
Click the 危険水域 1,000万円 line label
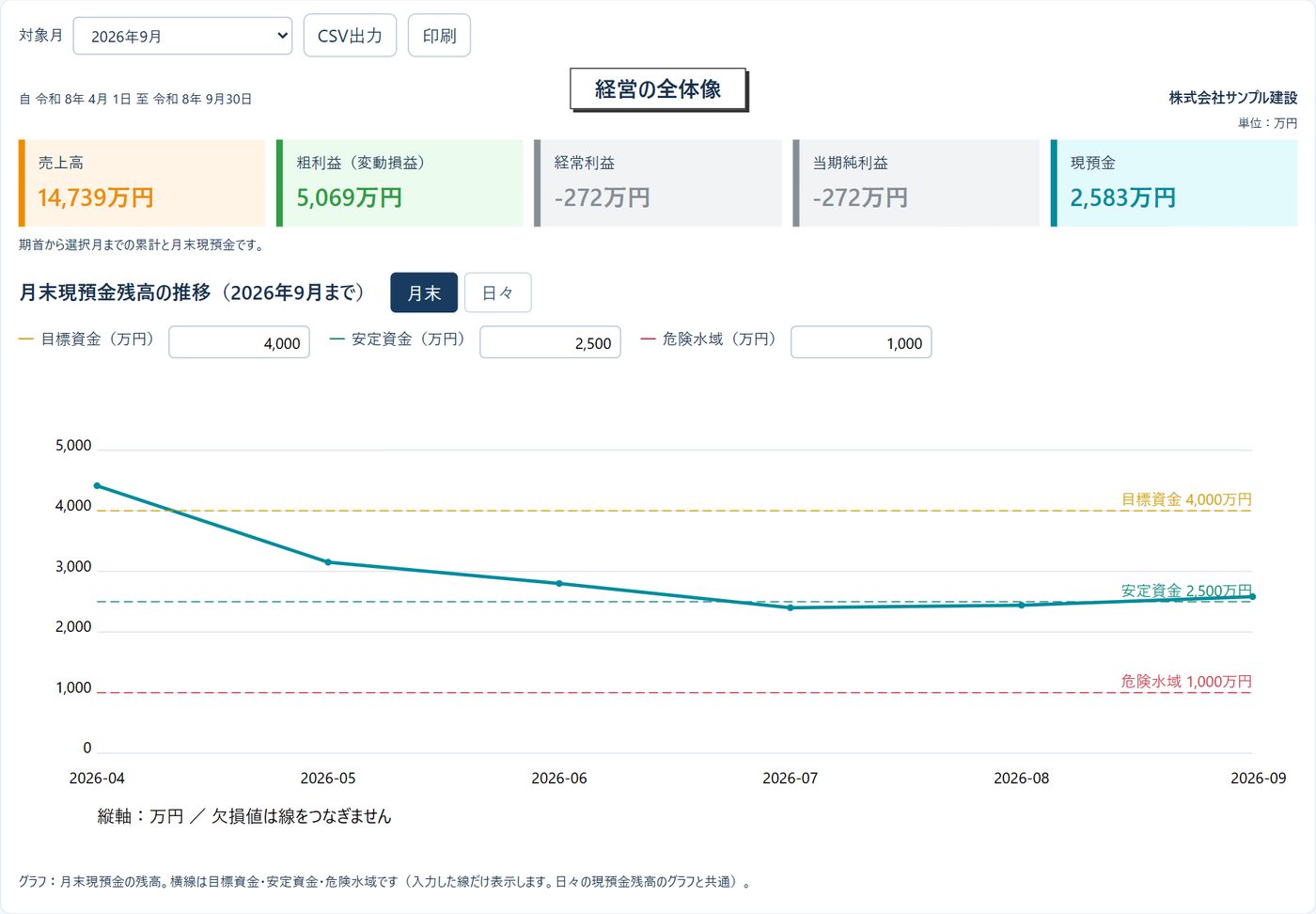coord(1186,682)
